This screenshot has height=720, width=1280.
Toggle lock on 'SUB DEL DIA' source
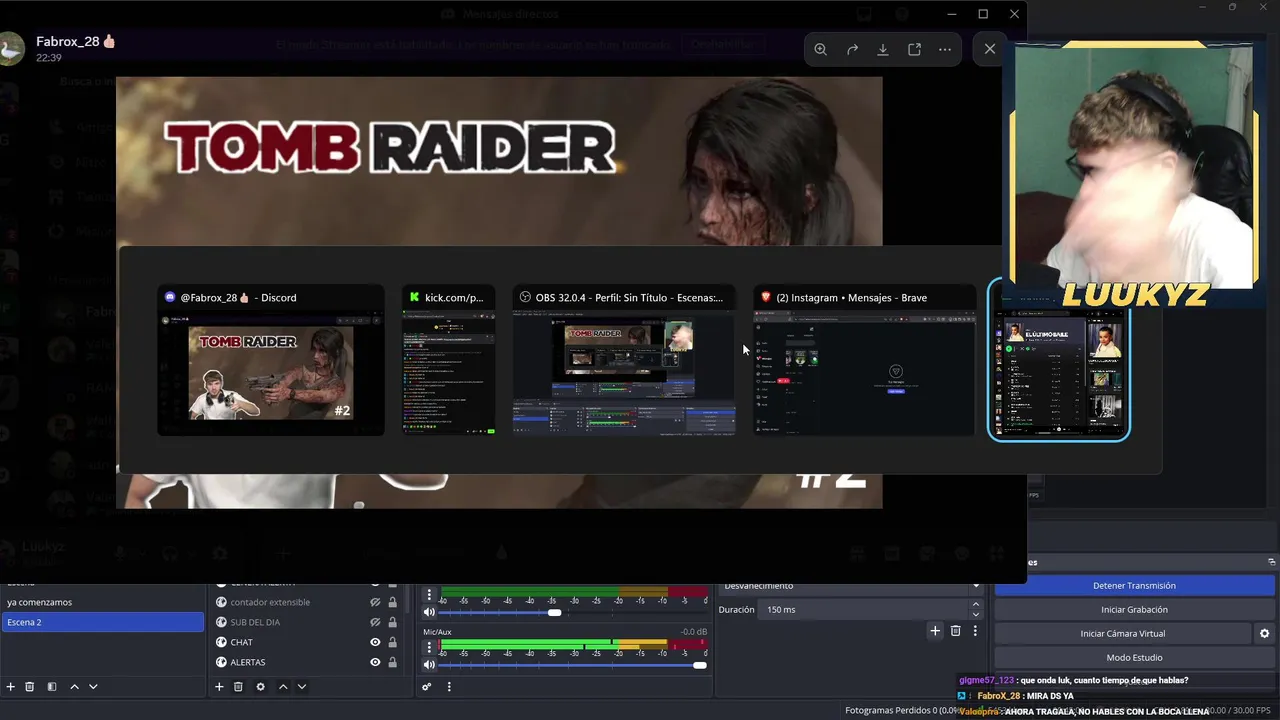point(393,622)
